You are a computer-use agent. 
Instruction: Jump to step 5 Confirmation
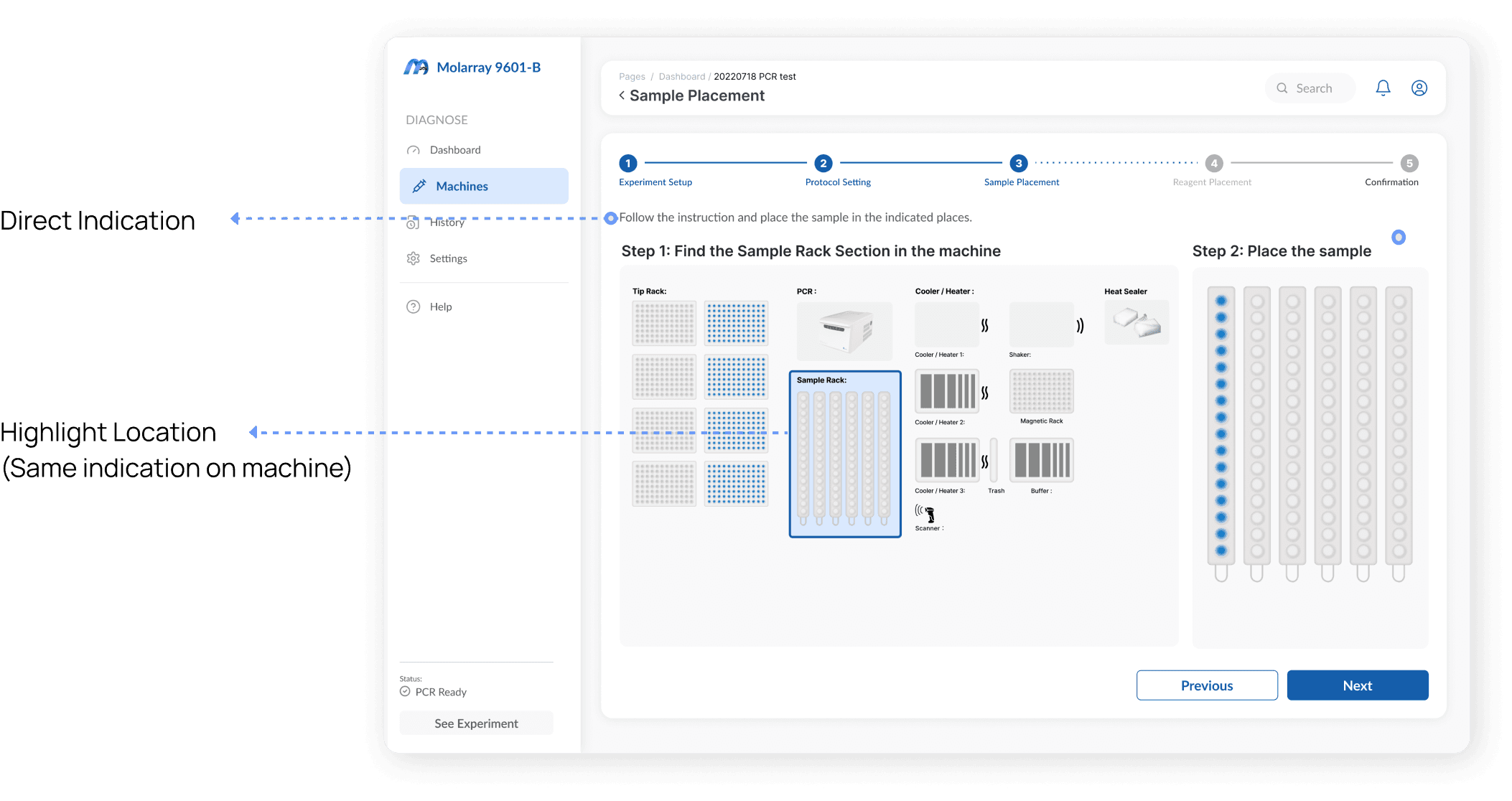click(1409, 164)
